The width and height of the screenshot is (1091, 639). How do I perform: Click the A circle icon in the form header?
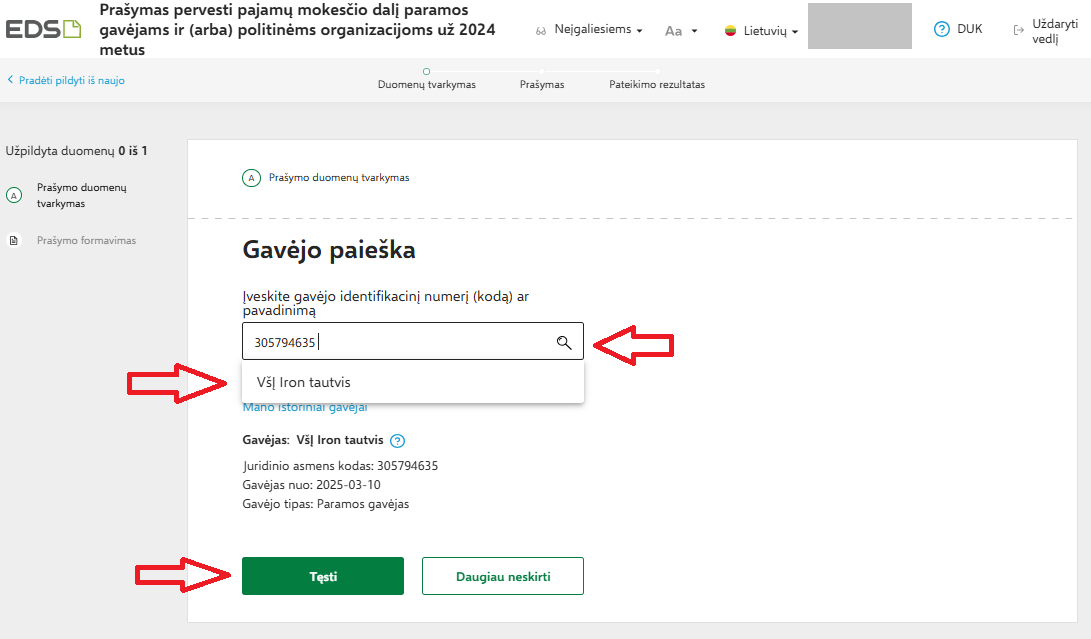(x=251, y=178)
